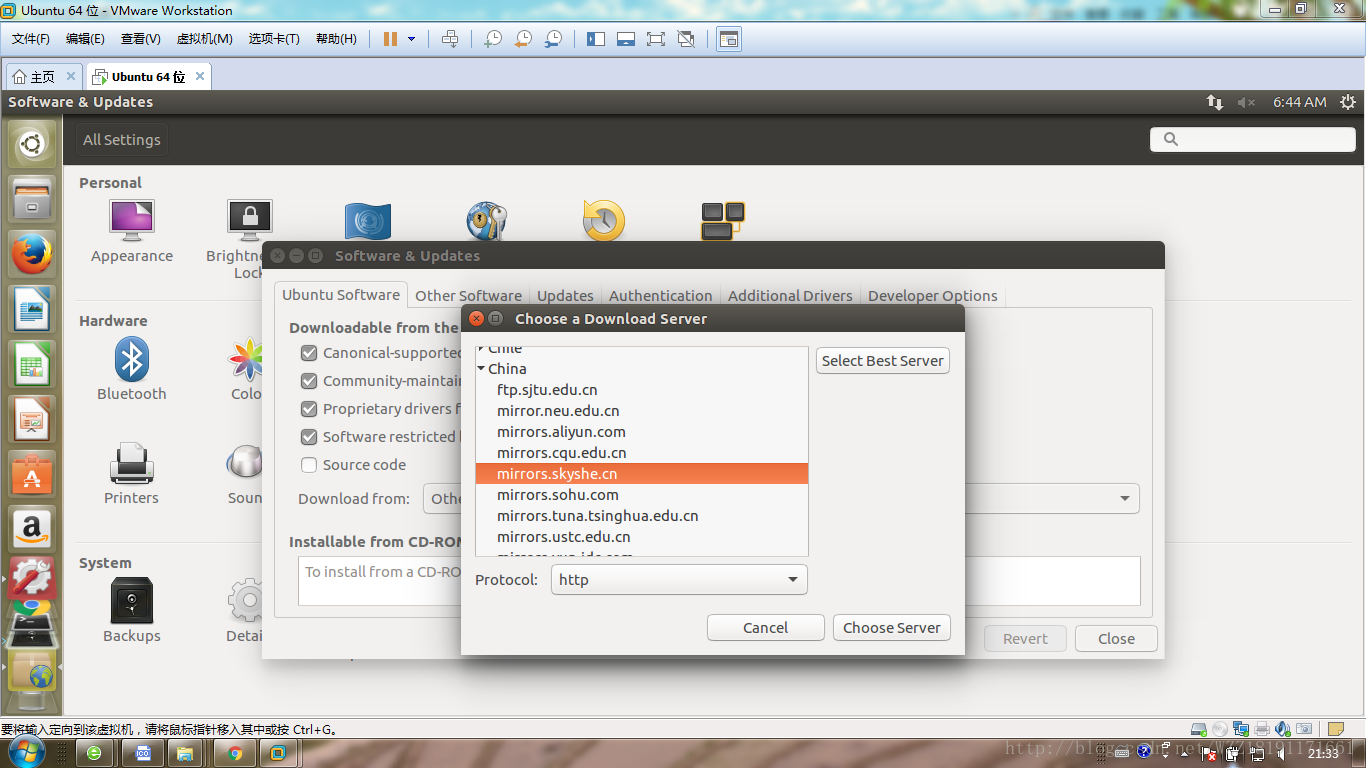Click the System Settings search field
This screenshot has width=1366, height=768.
[1252, 140]
